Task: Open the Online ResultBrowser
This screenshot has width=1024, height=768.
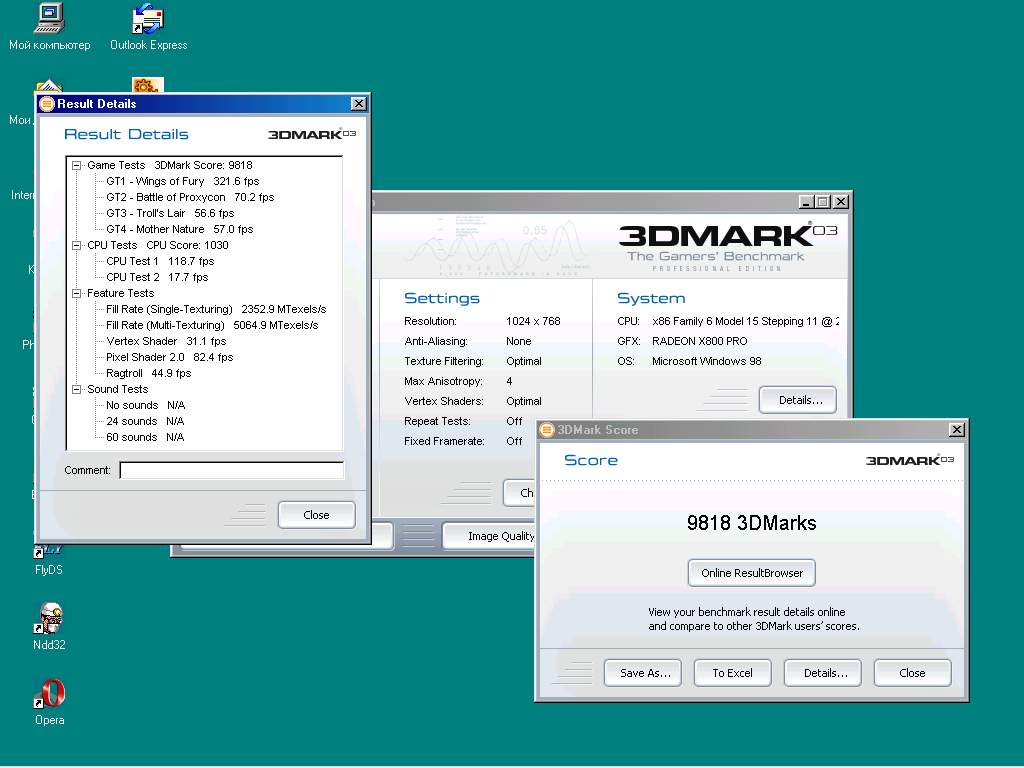Action: tap(752, 573)
